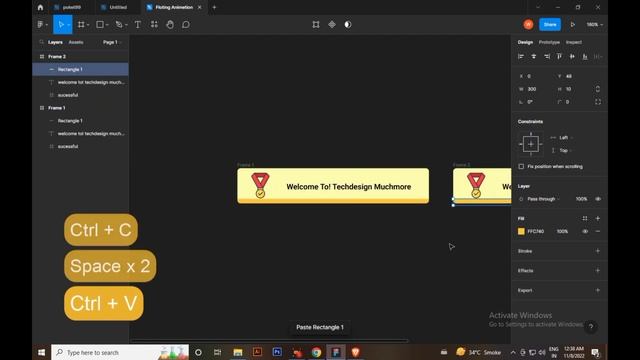
Task: Start presentation with the play icon
Action: click(x=573, y=24)
